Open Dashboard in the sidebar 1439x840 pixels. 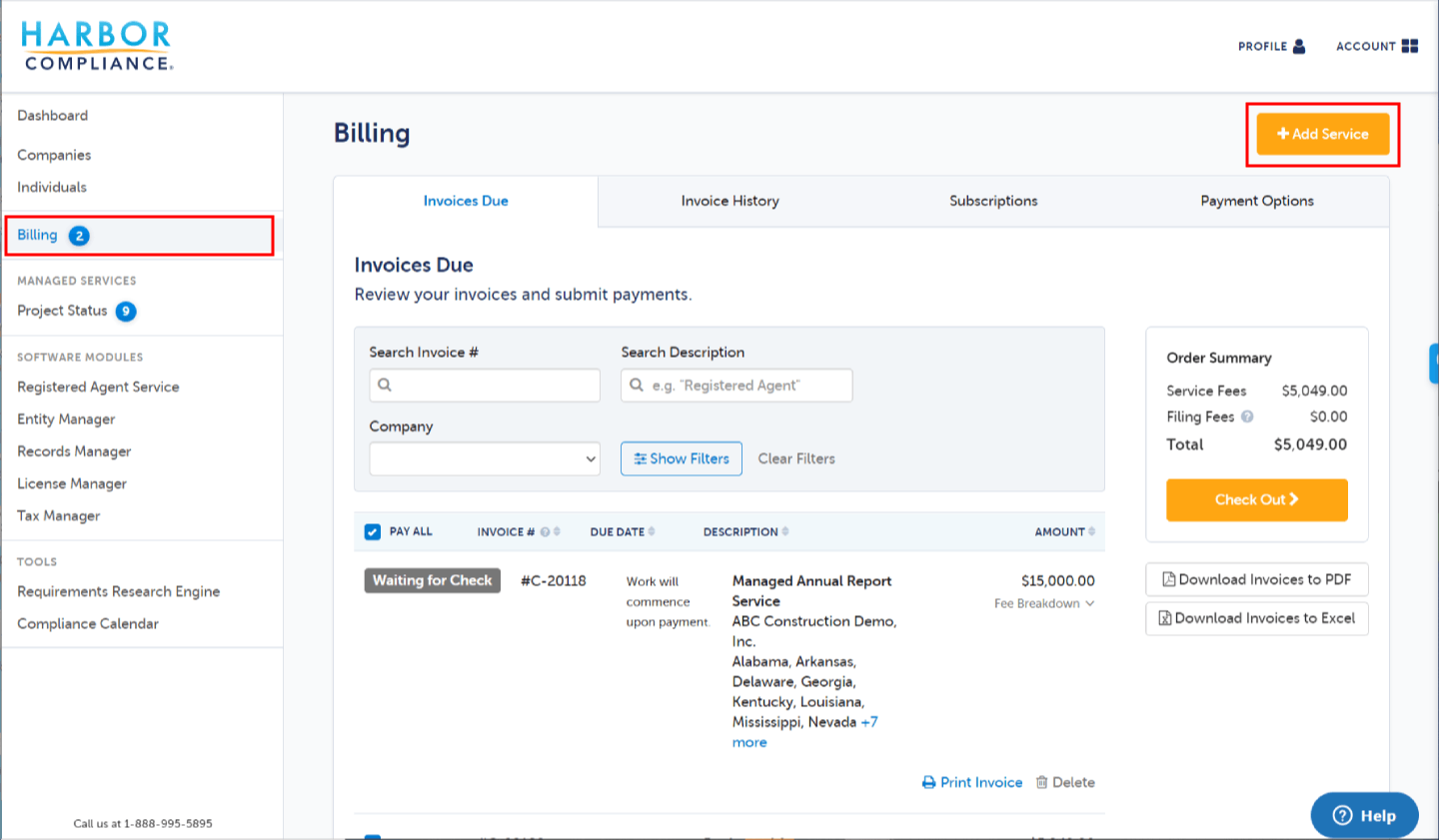53,116
